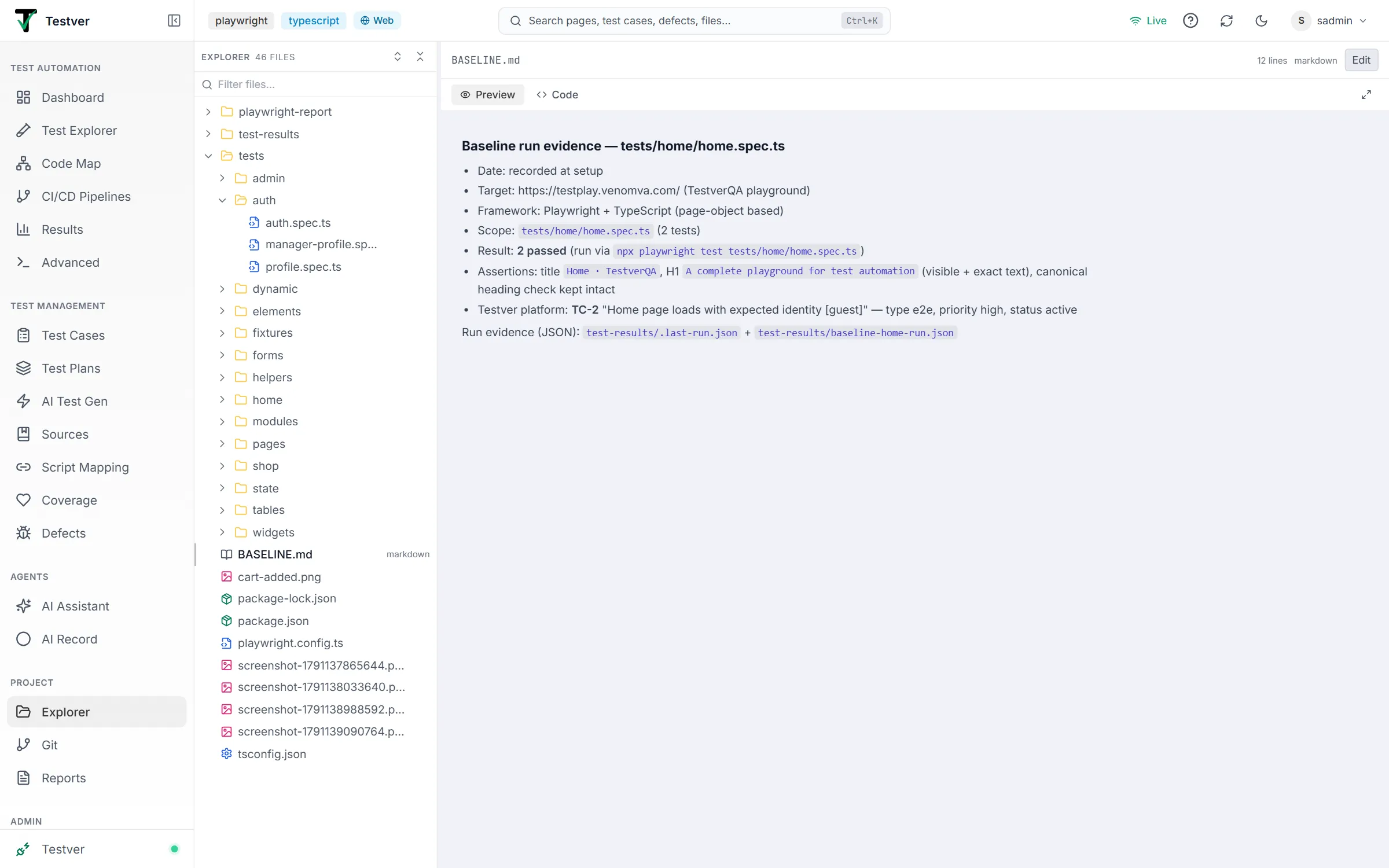
Task: Switch to the Preview tab
Action: click(487, 94)
